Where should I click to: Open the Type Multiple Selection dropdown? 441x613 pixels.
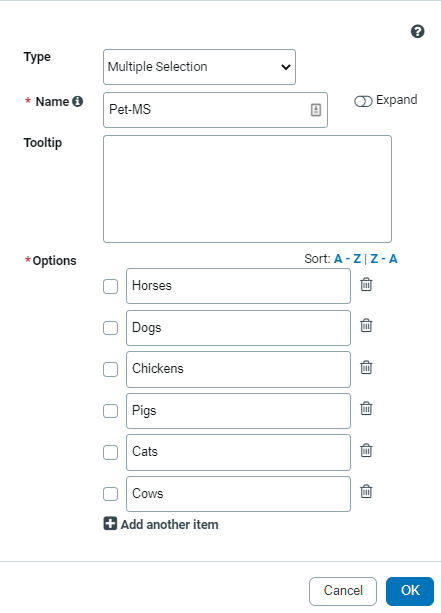pos(199,67)
